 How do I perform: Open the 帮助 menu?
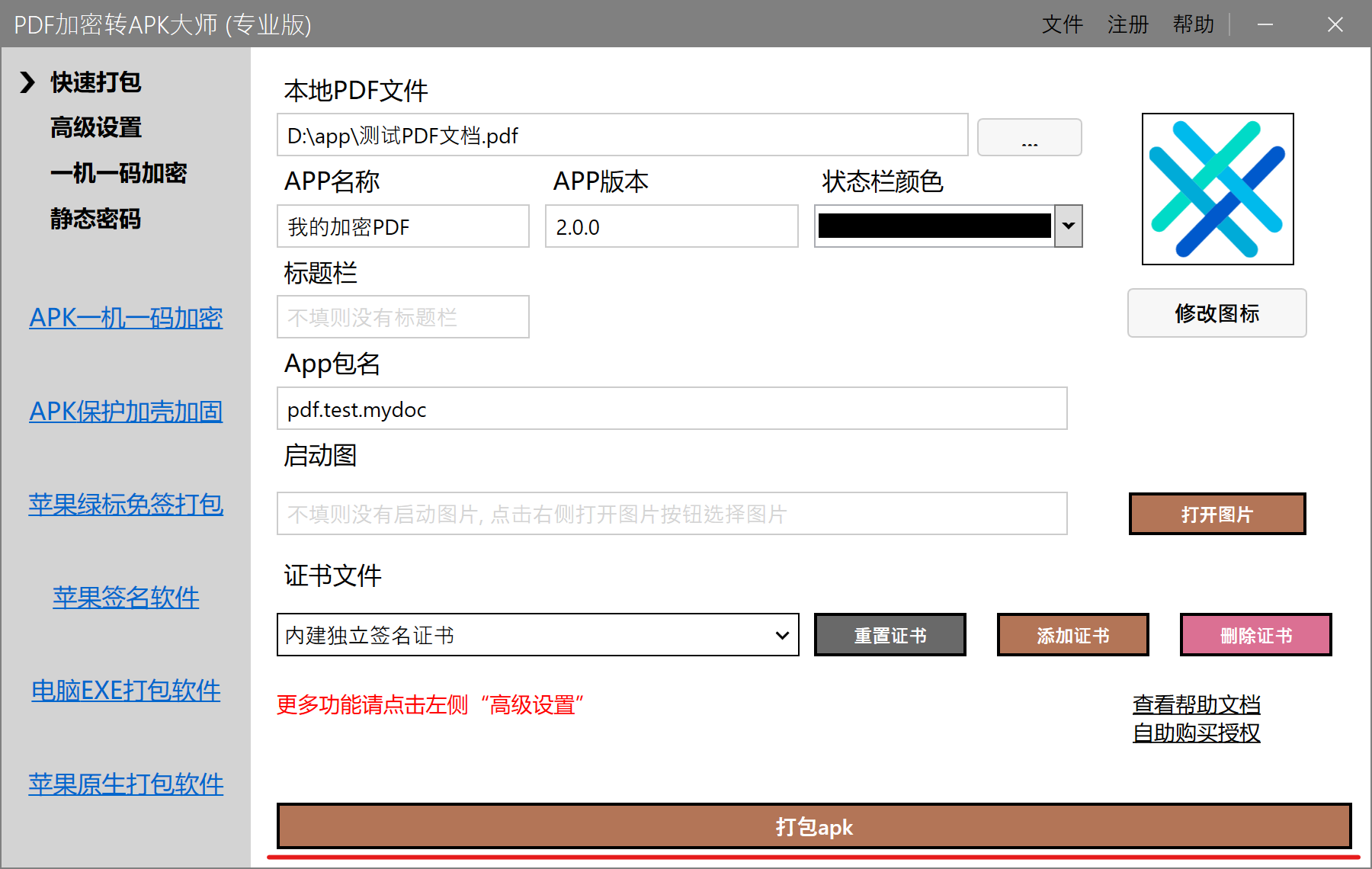1193,24
